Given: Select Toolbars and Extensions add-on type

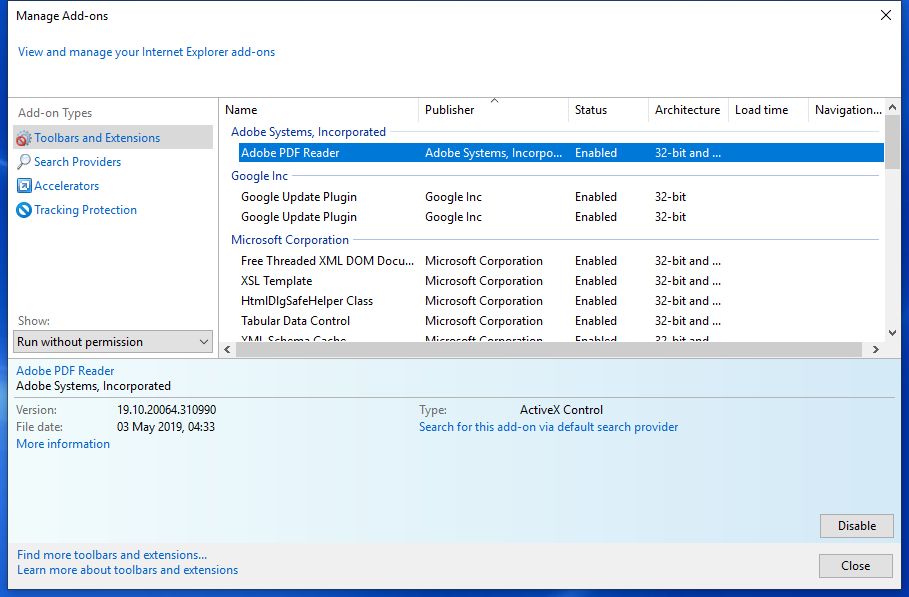Looking at the screenshot, I should [x=113, y=138].
